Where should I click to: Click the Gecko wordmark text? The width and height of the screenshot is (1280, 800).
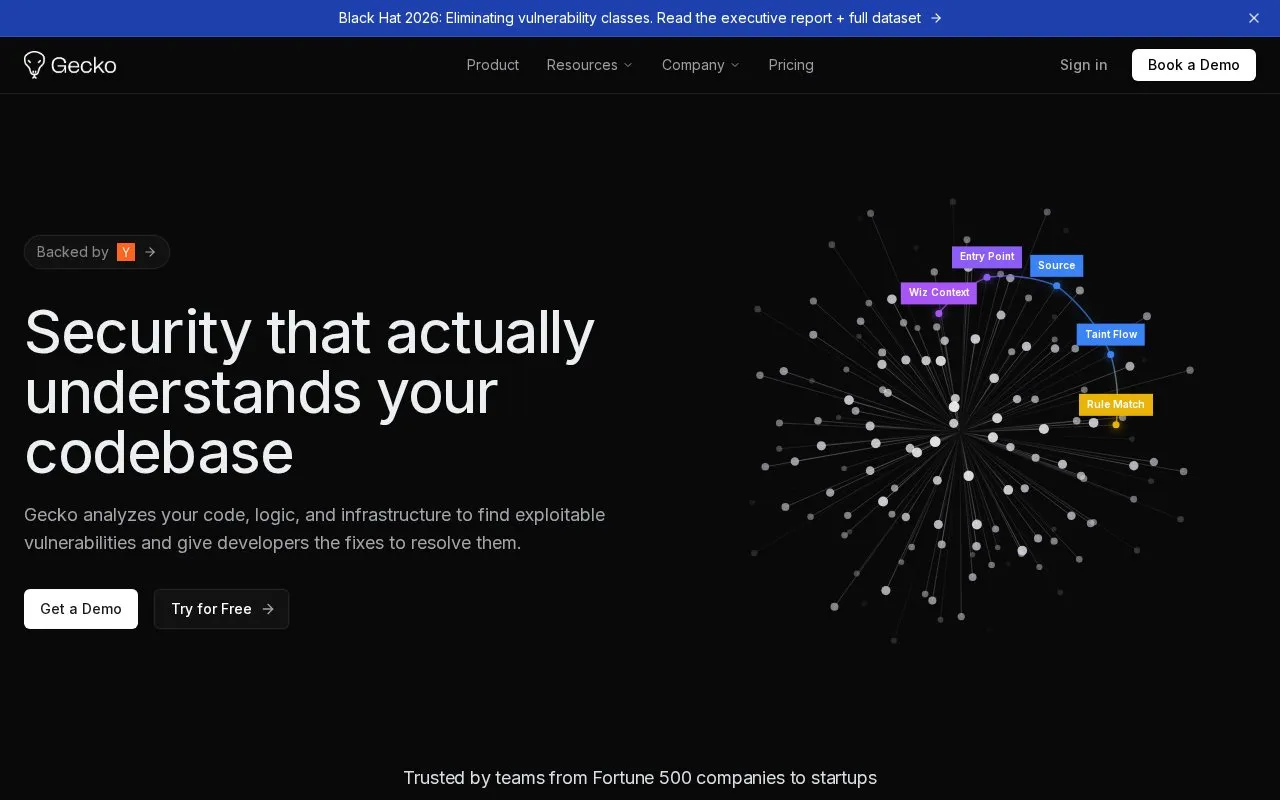(x=84, y=65)
